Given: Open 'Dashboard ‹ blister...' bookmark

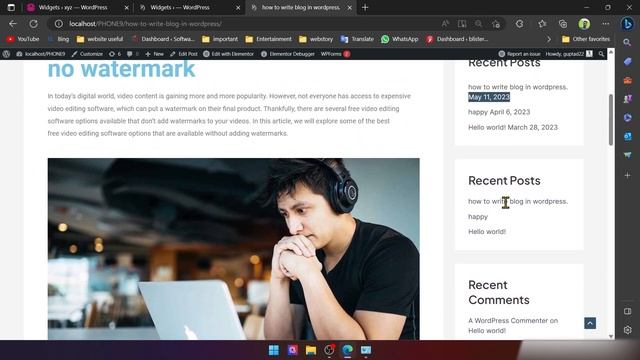Looking at the screenshot, I should tap(457, 39).
